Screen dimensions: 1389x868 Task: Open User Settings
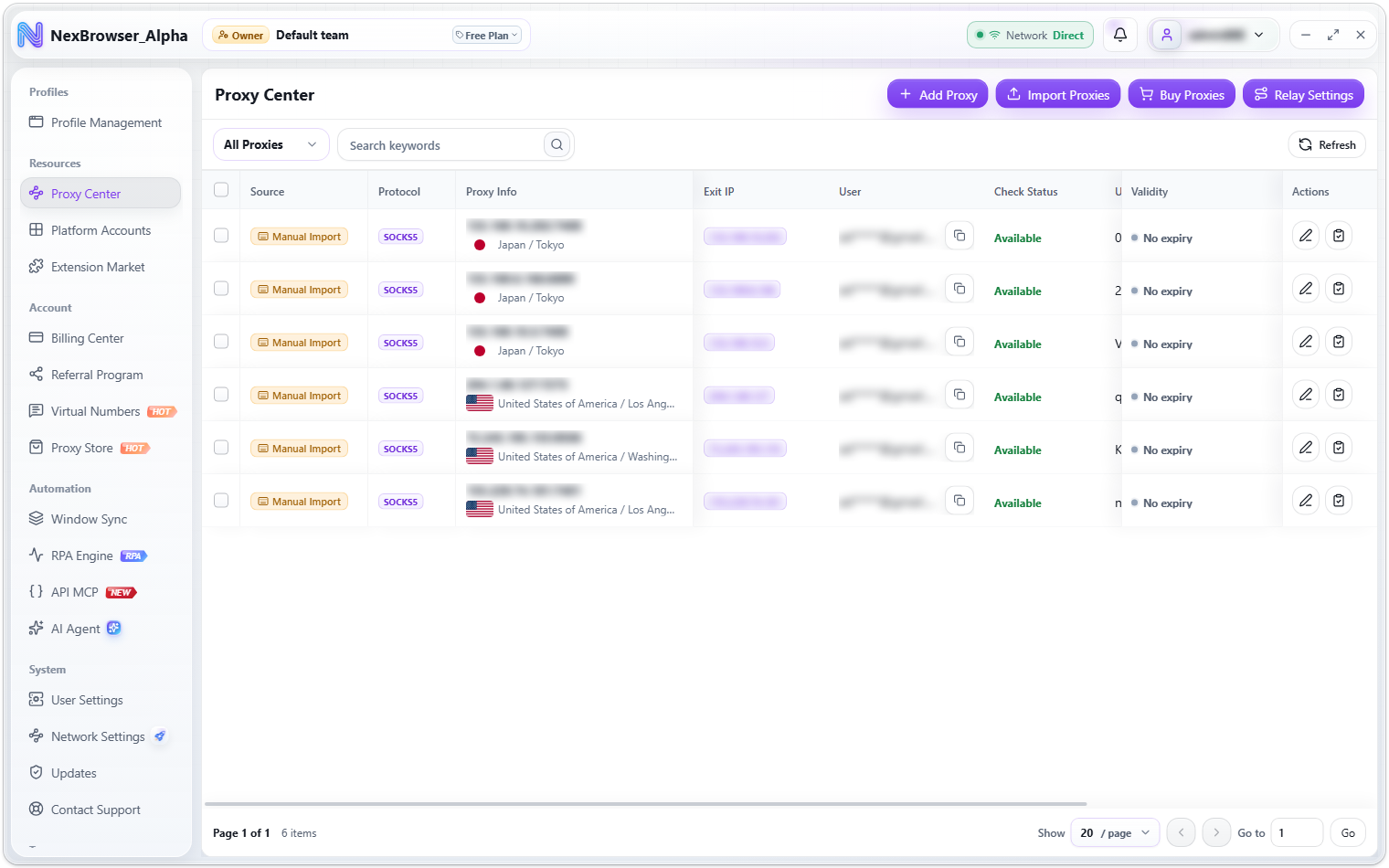coord(101,700)
